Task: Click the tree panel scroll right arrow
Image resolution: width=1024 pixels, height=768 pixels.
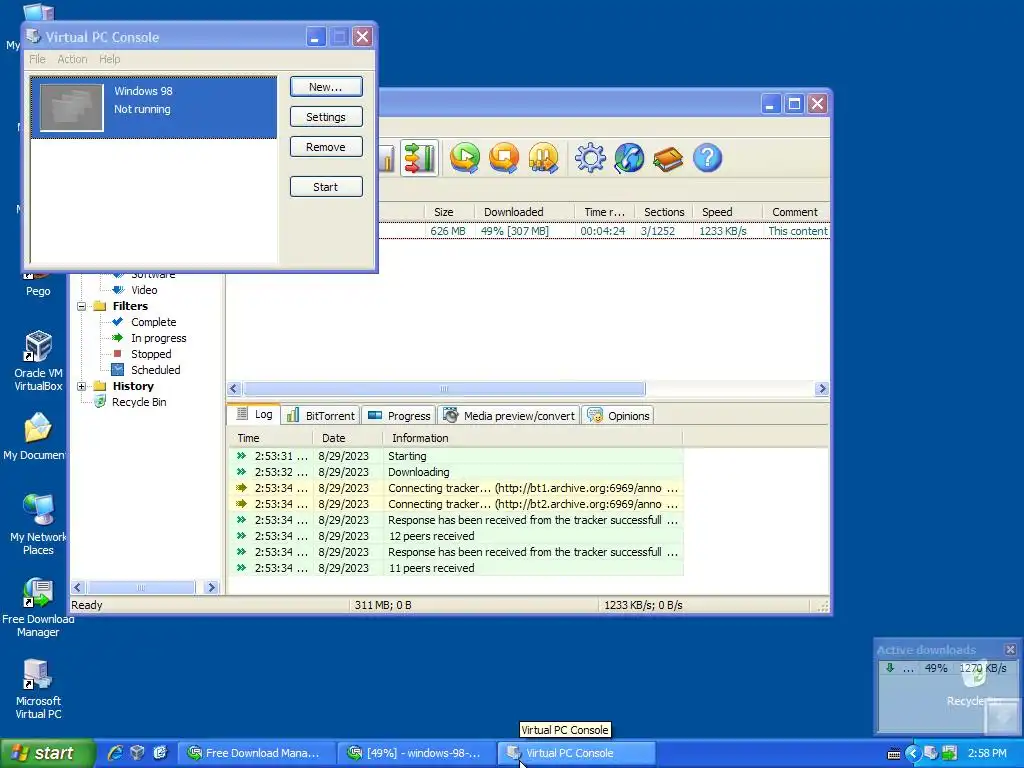Action: pyautogui.click(x=211, y=587)
